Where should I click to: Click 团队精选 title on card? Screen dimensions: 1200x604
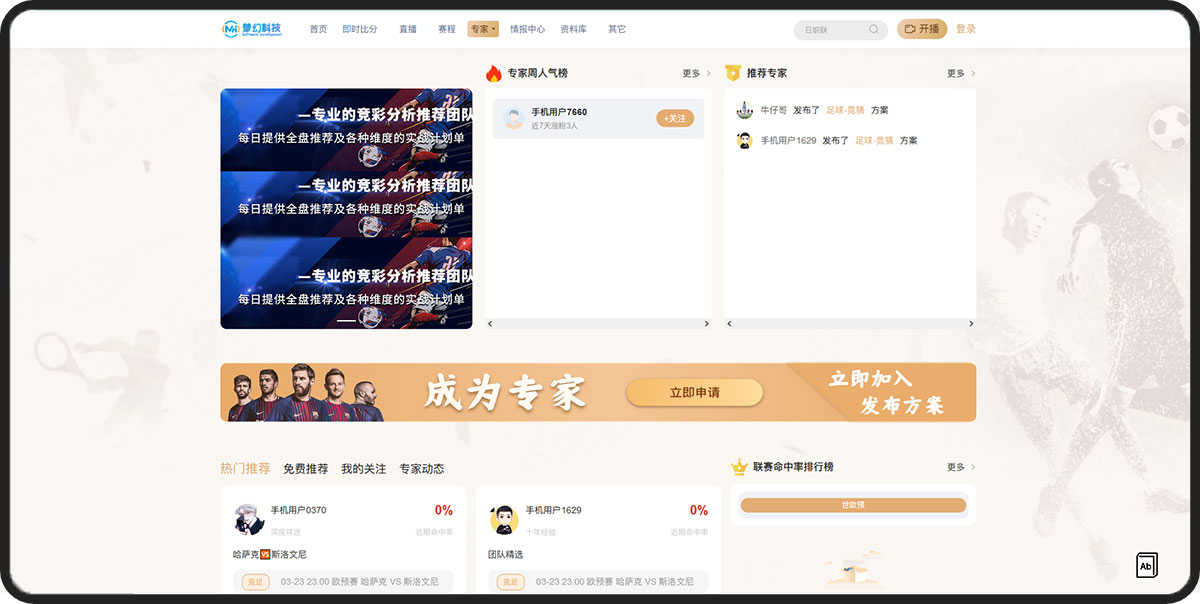pyautogui.click(x=505, y=554)
